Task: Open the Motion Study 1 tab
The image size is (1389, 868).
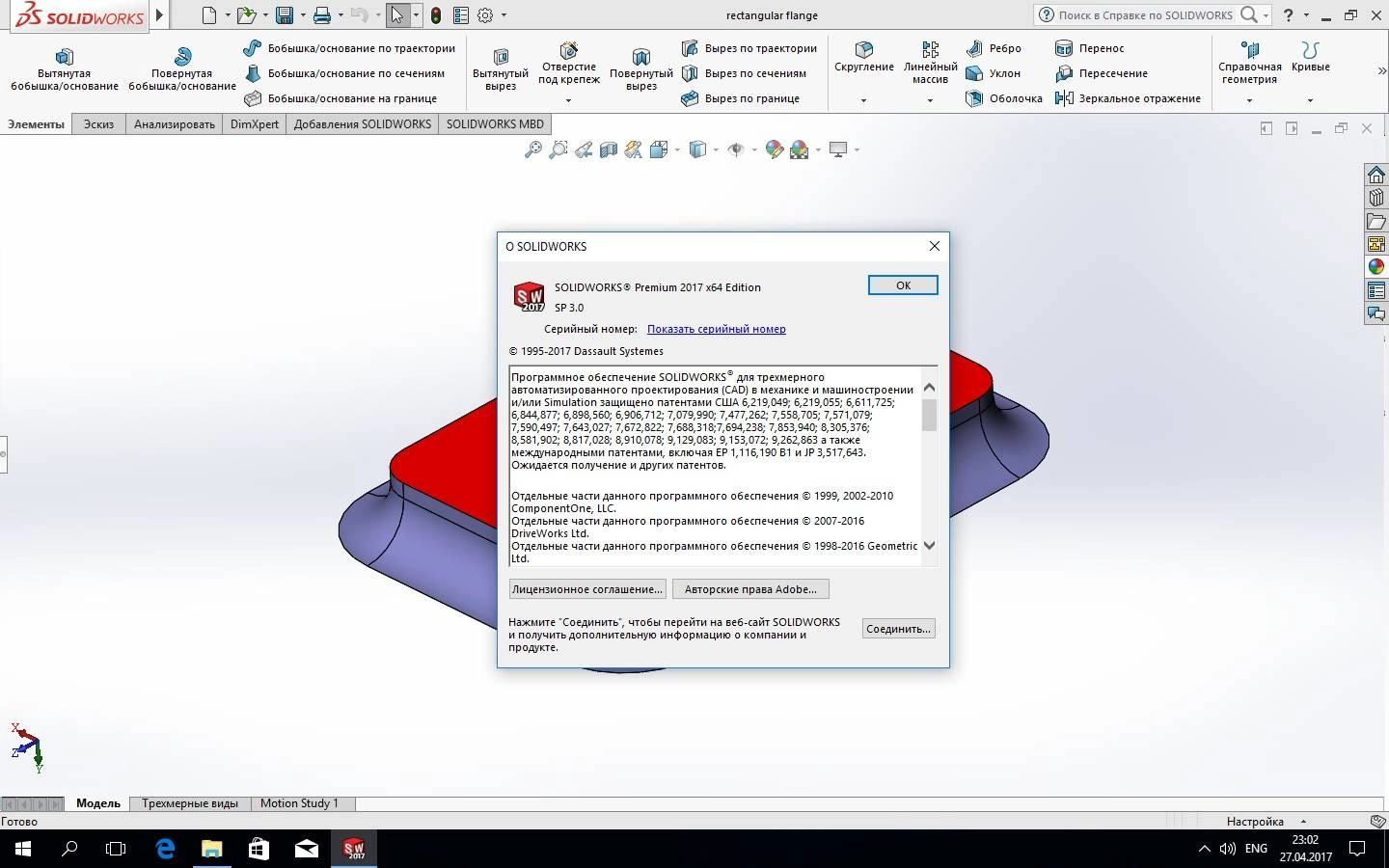Action: point(299,803)
